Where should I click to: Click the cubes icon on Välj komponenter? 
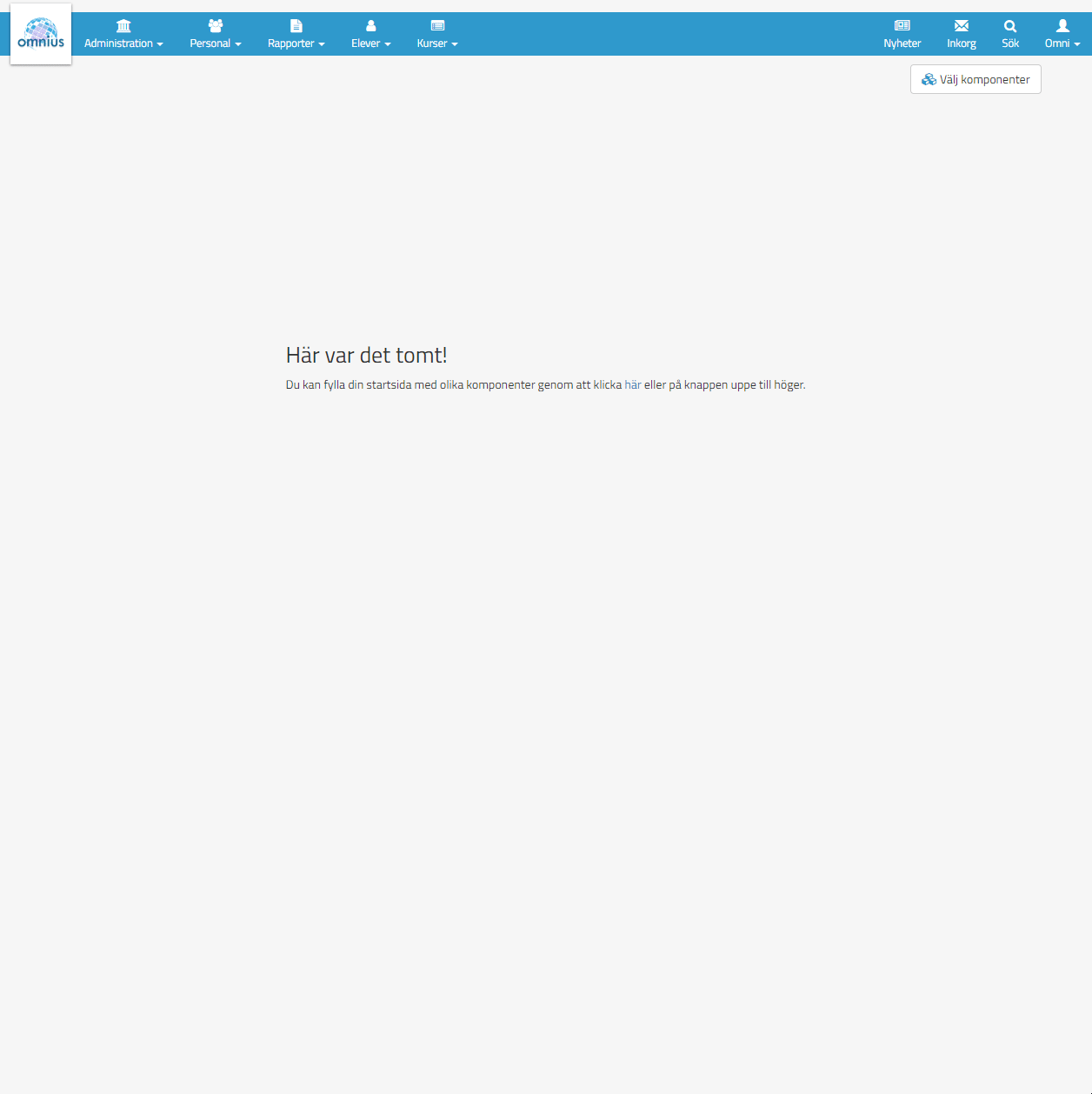[x=929, y=79]
